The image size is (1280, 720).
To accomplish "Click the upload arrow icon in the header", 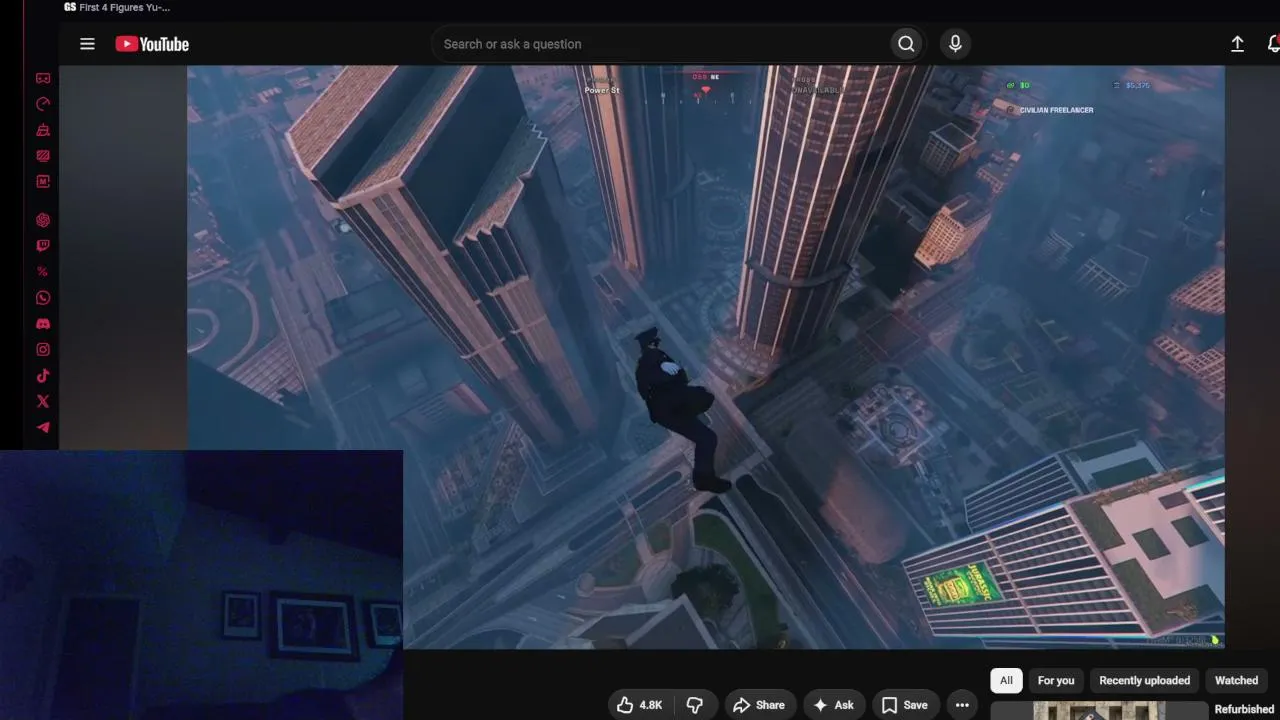I will [x=1237, y=44].
